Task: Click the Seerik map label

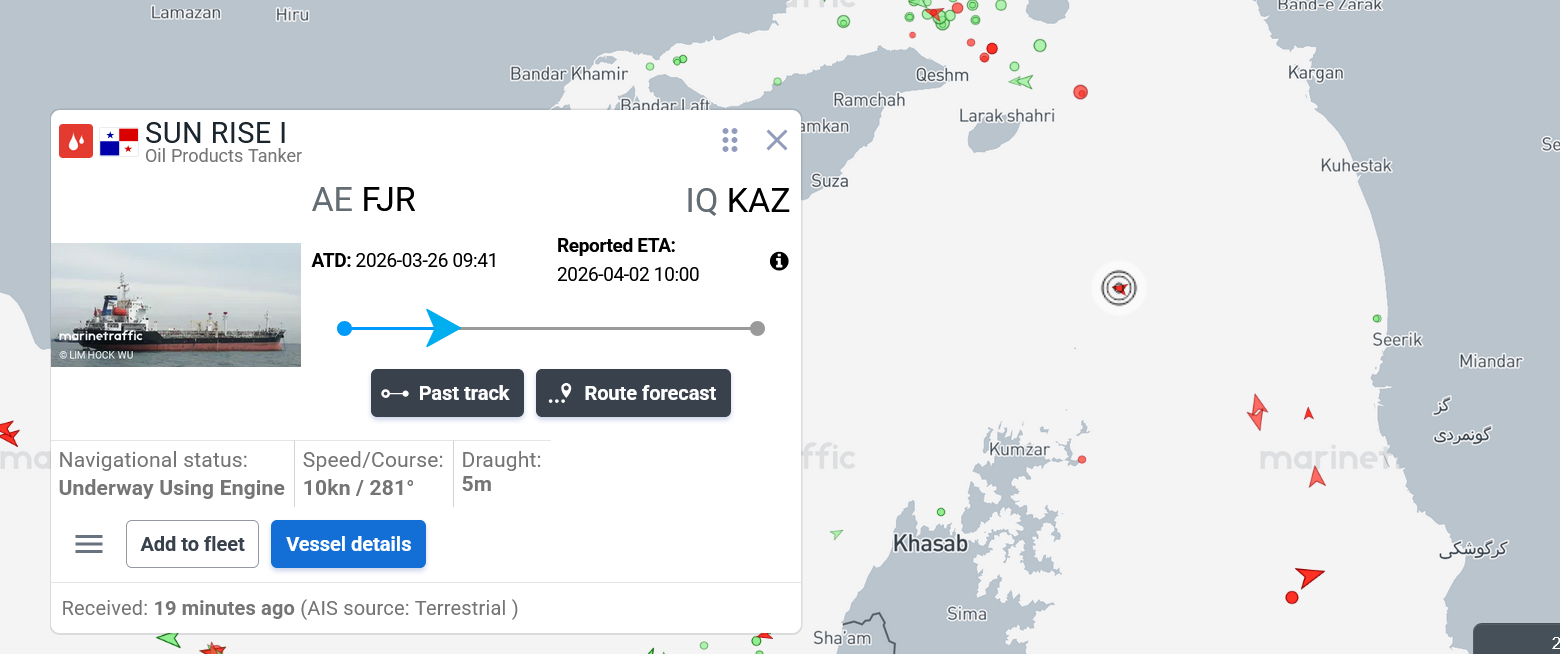Action: pyautogui.click(x=1397, y=340)
